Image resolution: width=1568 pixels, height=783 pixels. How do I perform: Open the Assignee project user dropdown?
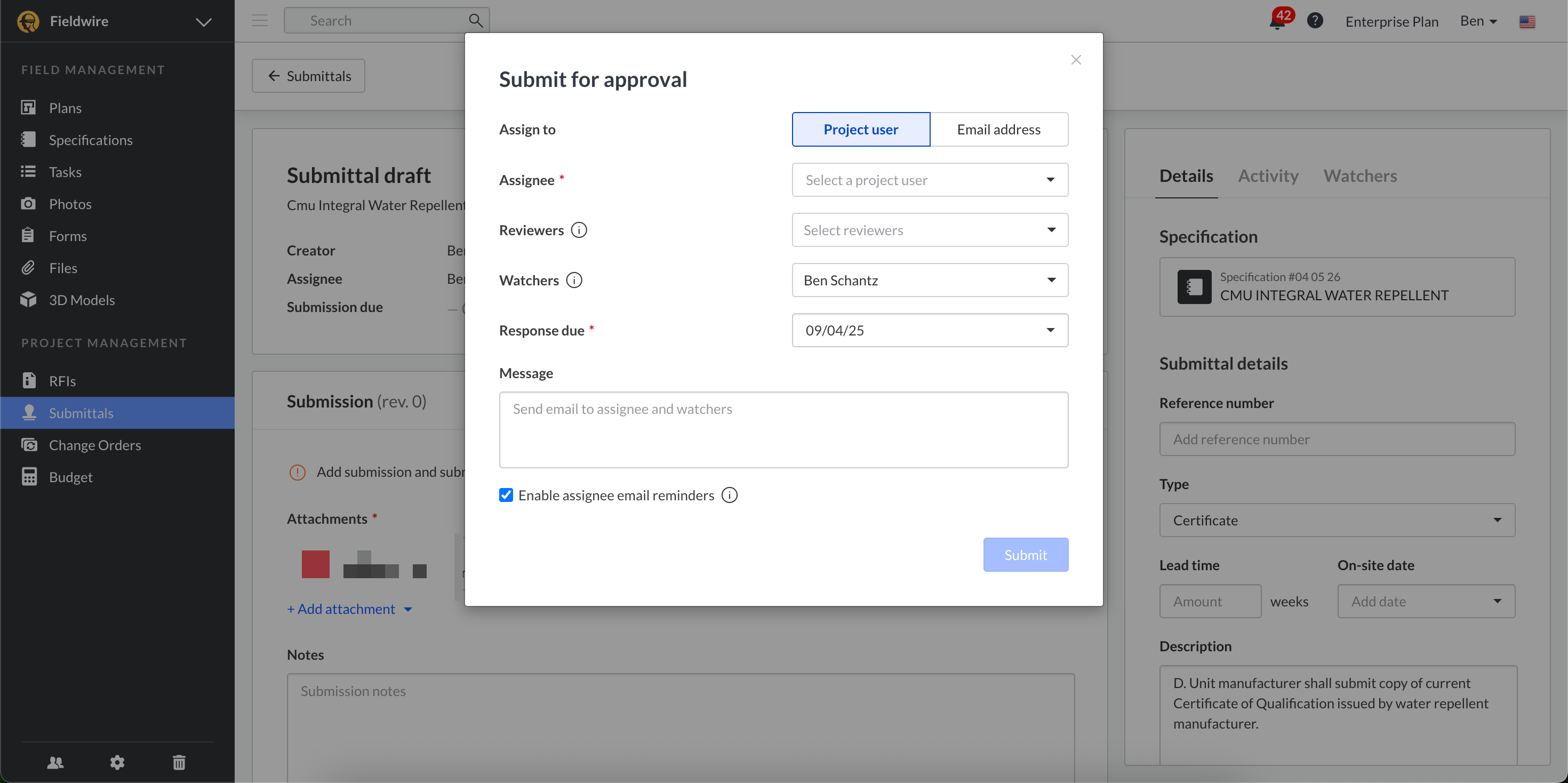[930, 180]
